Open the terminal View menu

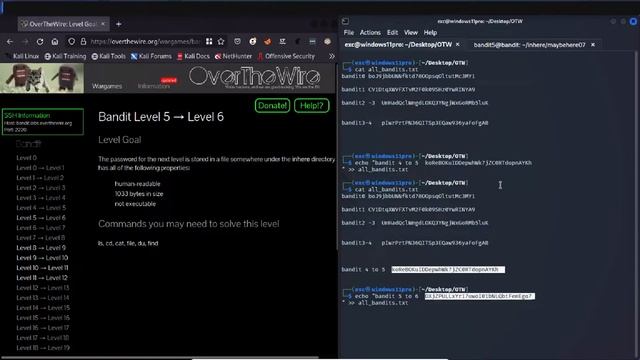pyautogui.click(x=411, y=33)
